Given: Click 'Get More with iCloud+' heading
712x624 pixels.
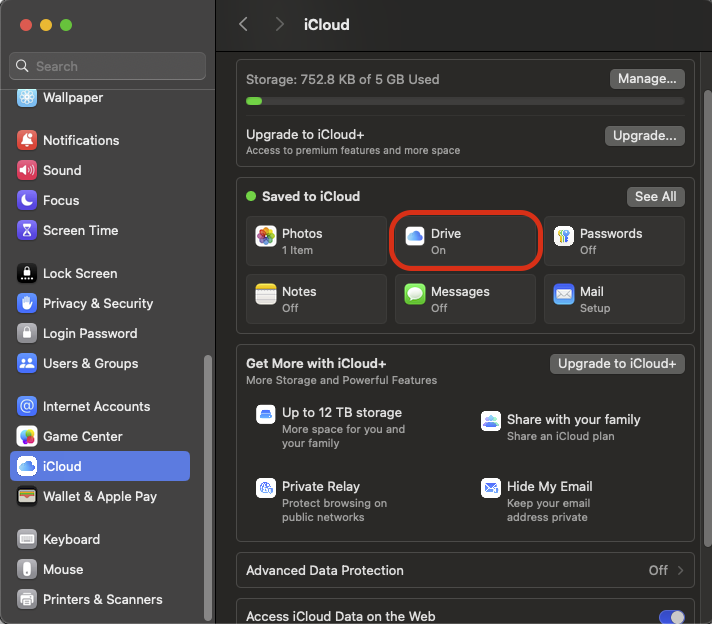Looking at the screenshot, I should [x=316, y=363].
